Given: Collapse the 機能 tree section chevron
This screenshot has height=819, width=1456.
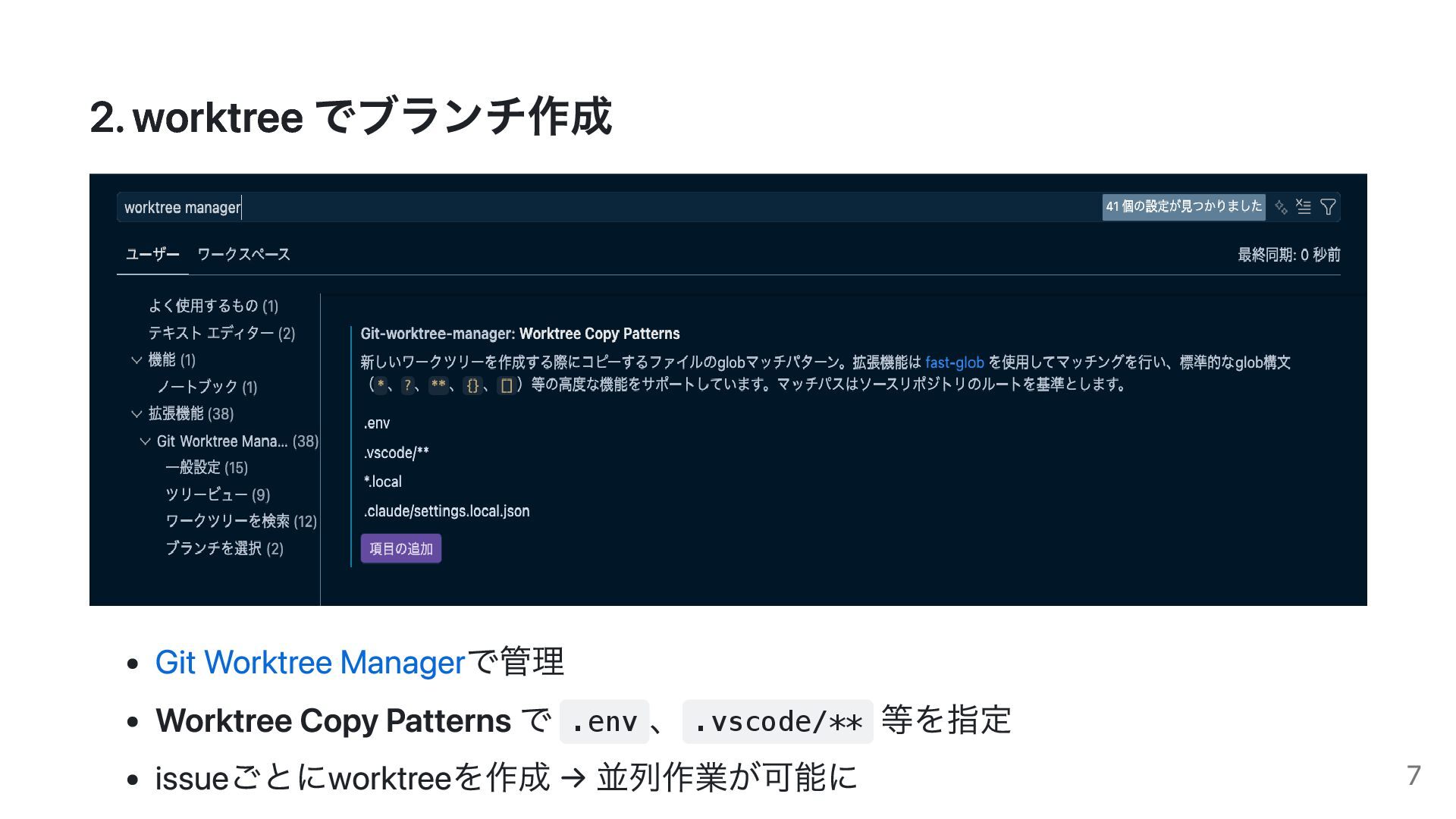Looking at the screenshot, I should click(136, 360).
